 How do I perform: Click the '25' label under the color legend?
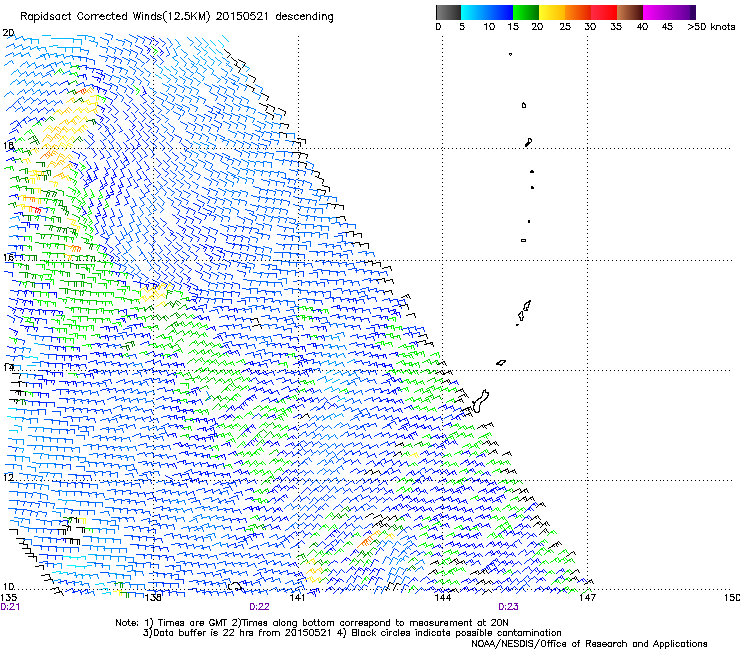pyautogui.click(x=565, y=26)
